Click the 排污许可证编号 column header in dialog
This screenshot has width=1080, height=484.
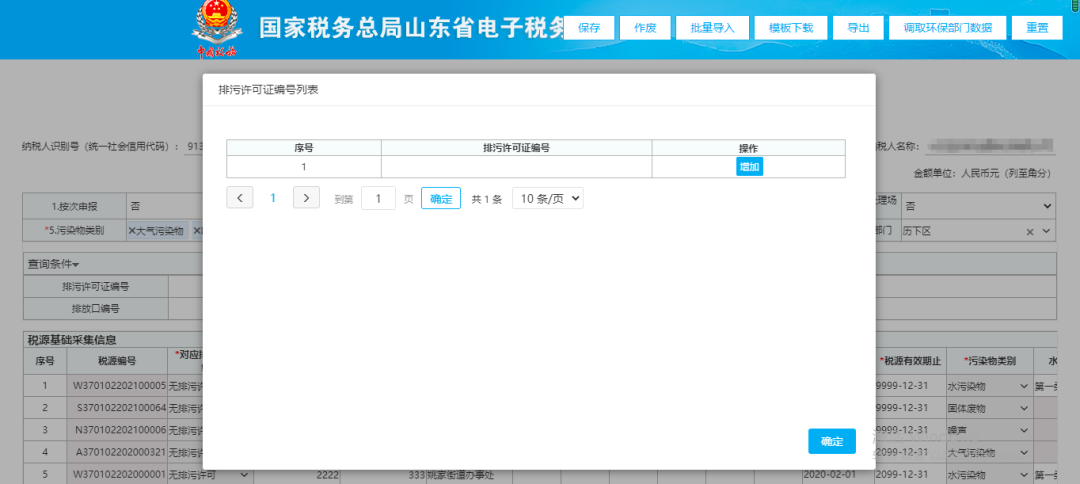point(517,147)
